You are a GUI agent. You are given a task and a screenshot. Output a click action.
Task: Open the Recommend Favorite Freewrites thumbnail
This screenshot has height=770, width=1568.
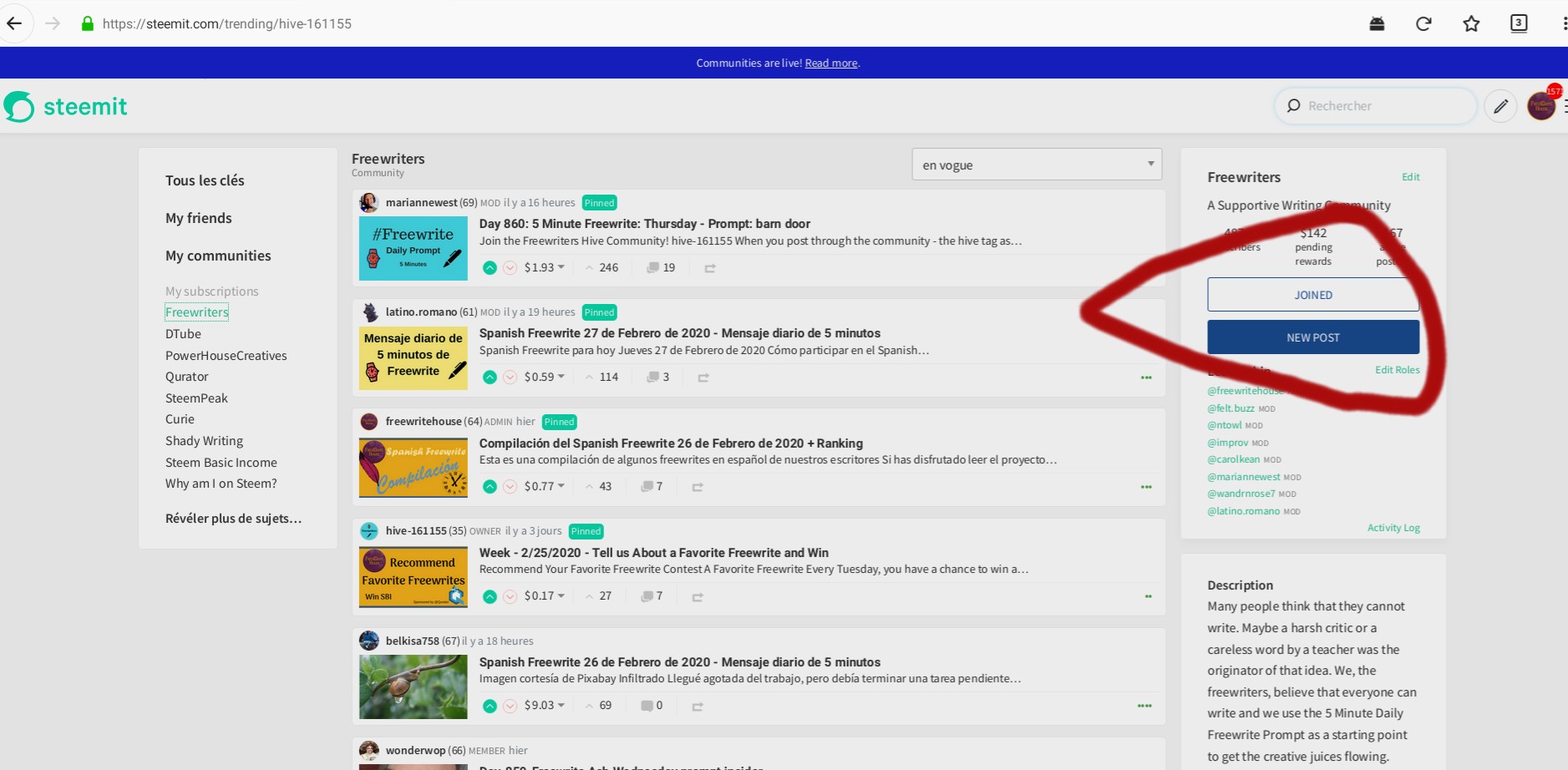[413, 577]
